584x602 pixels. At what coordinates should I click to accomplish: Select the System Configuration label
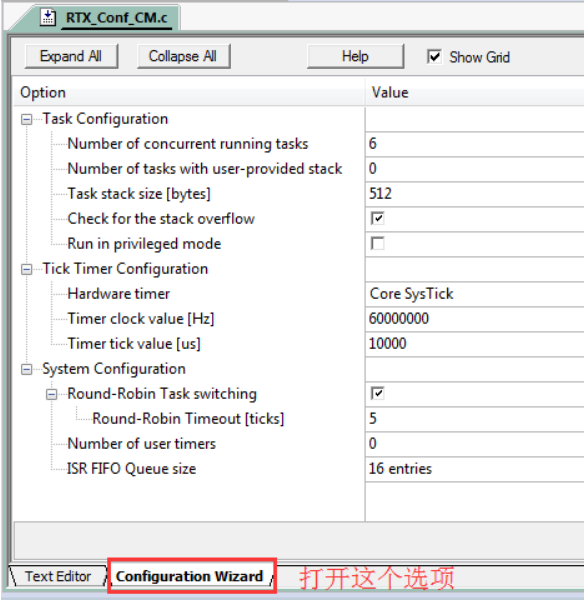114,369
